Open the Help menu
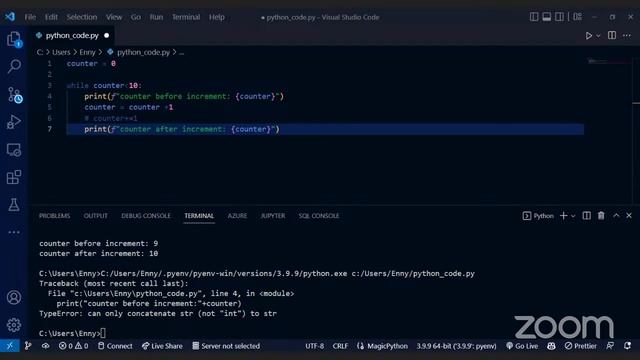This screenshot has width=640, height=360. click(217, 17)
